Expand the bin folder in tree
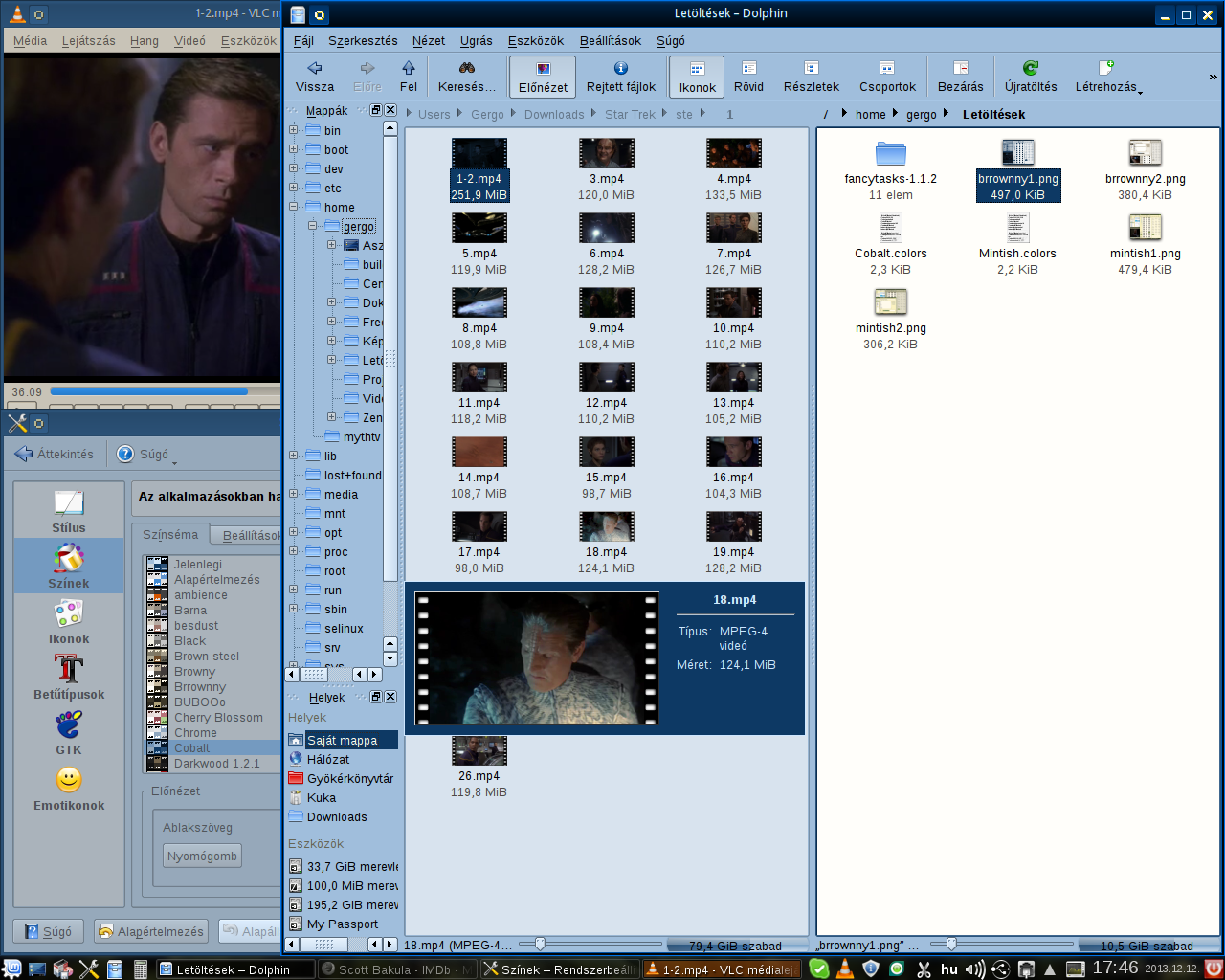Viewport: 1225px width, 980px height. tap(294, 130)
